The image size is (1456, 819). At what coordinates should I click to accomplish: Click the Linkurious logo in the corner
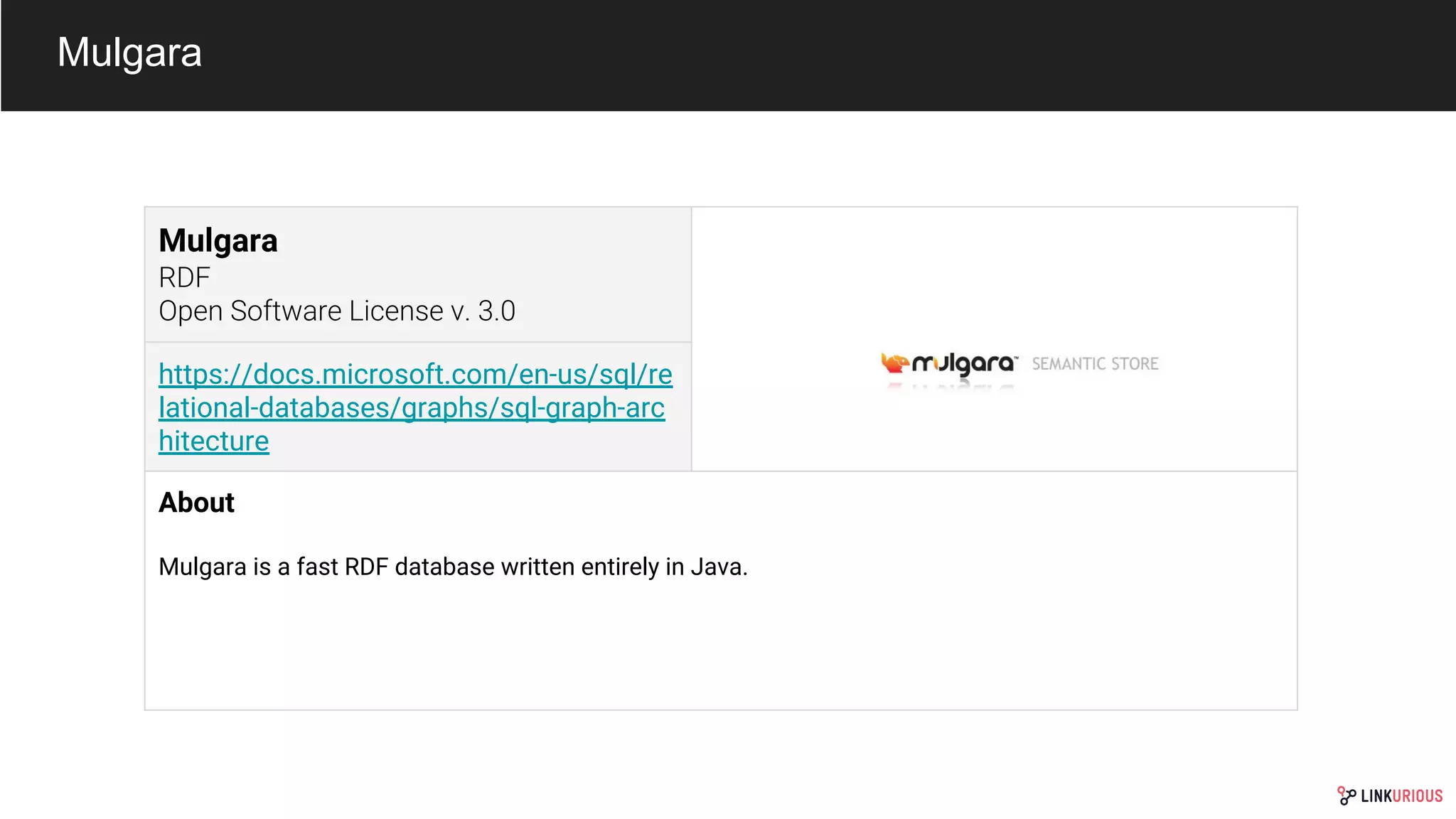coord(1390,796)
